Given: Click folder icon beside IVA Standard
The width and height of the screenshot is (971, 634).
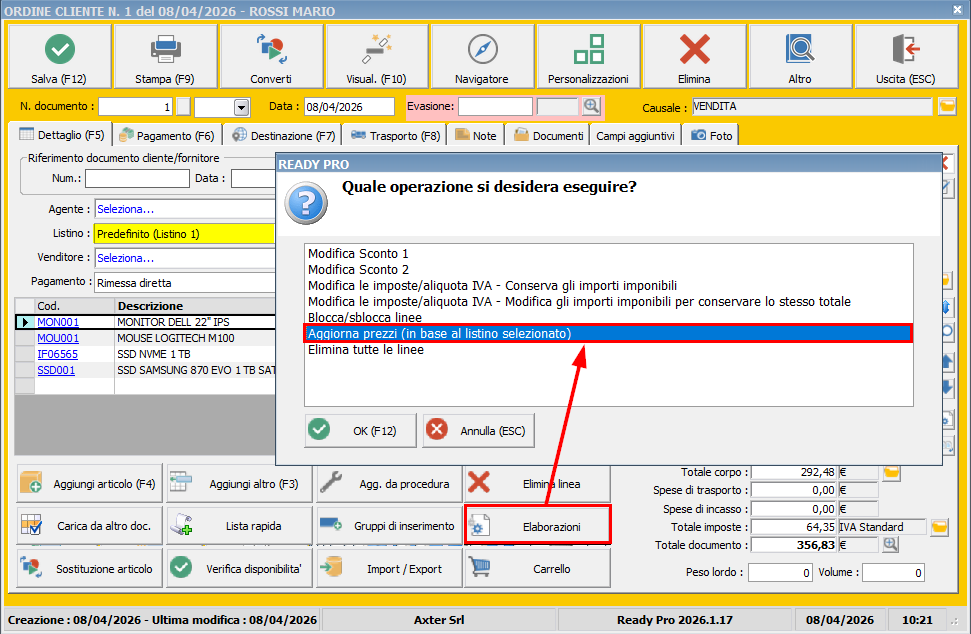Looking at the screenshot, I should tap(939, 527).
